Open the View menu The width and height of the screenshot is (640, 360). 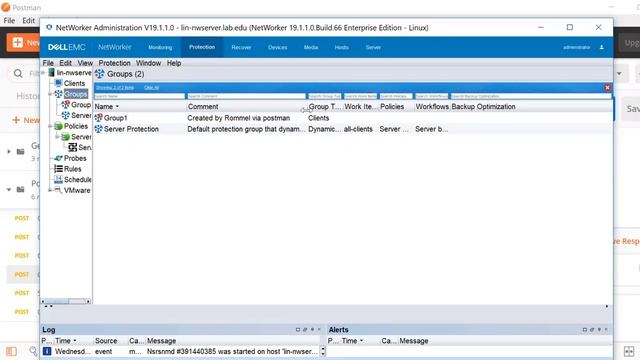pos(85,63)
